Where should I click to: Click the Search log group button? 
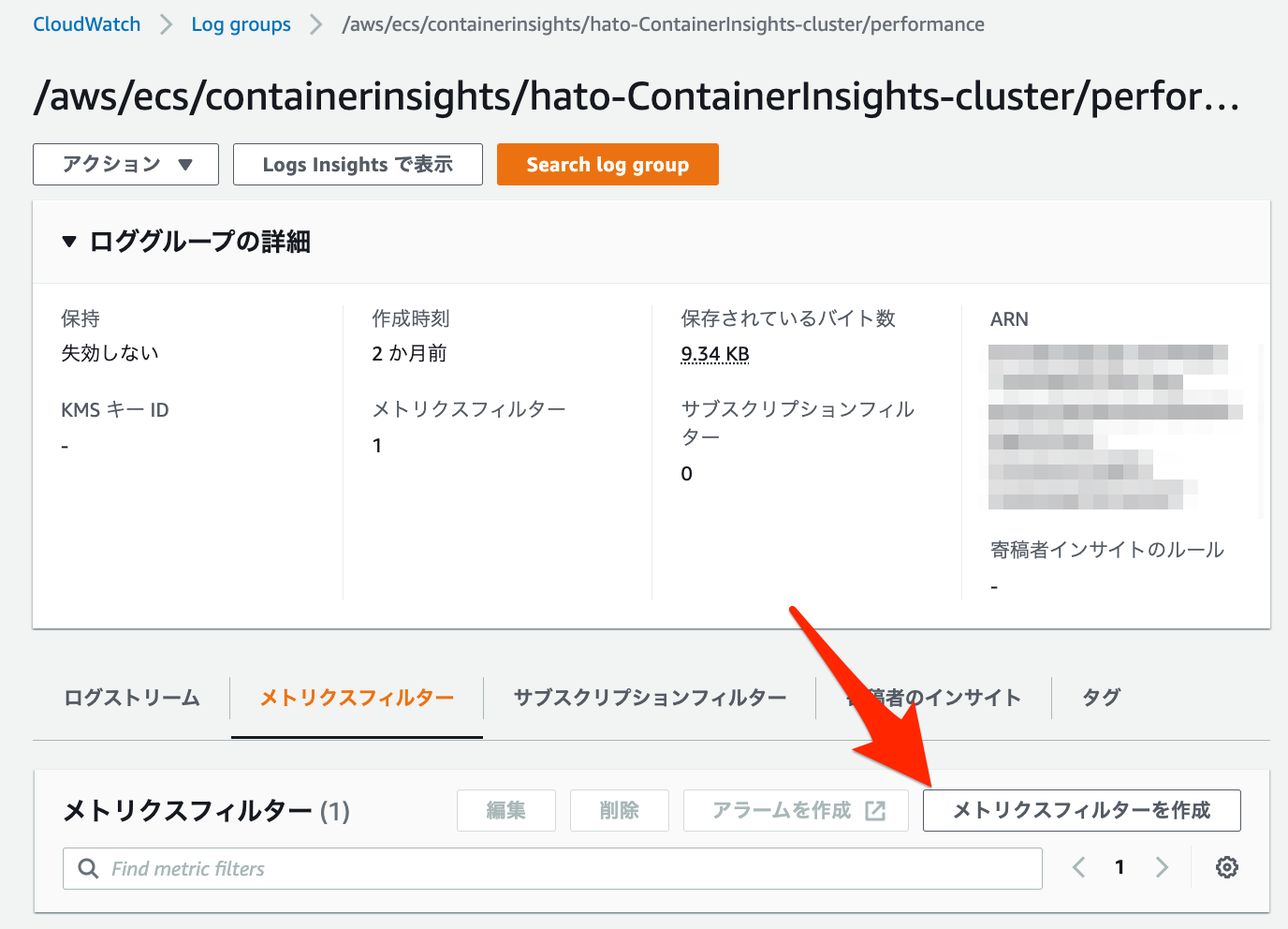coord(607,164)
